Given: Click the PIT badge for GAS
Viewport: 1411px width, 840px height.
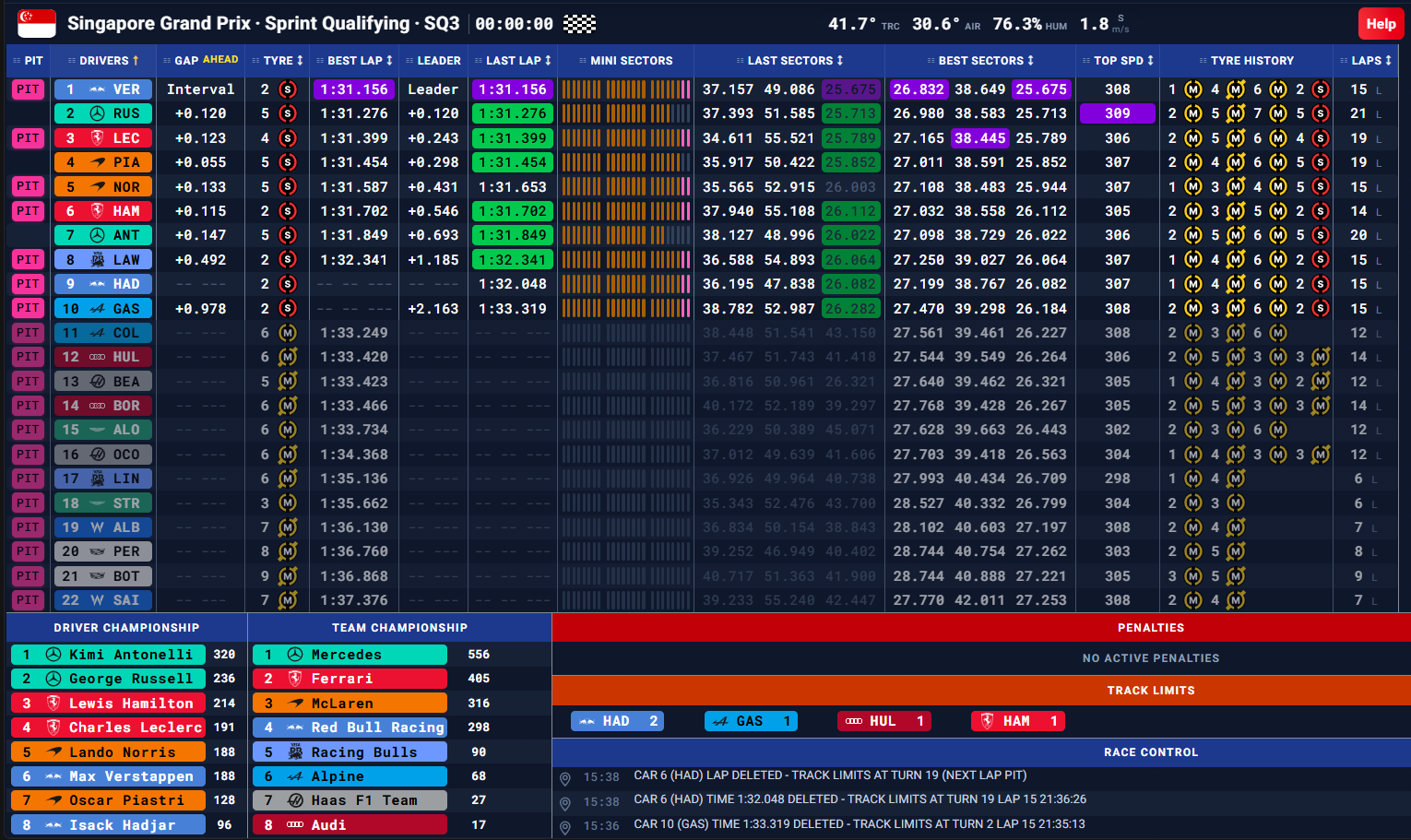Looking at the screenshot, I should (28, 309).
